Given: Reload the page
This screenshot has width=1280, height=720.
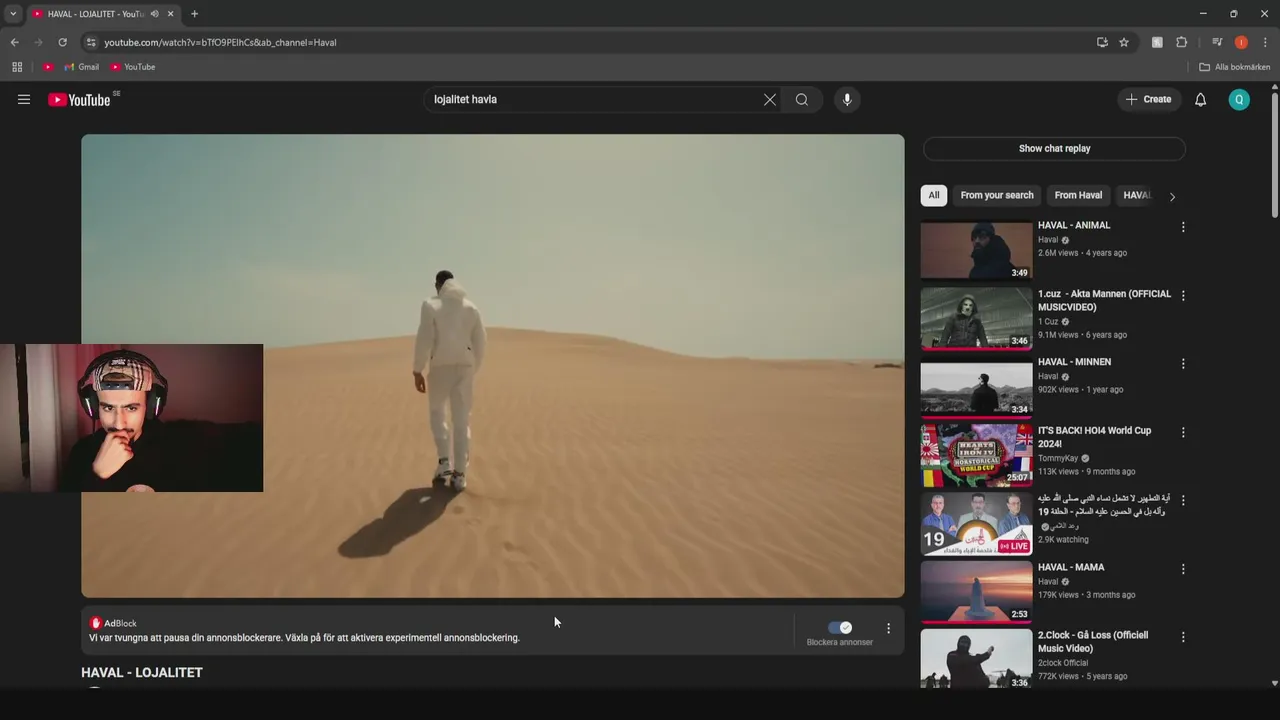Looking at the screenshot, I should coord(62,42).
